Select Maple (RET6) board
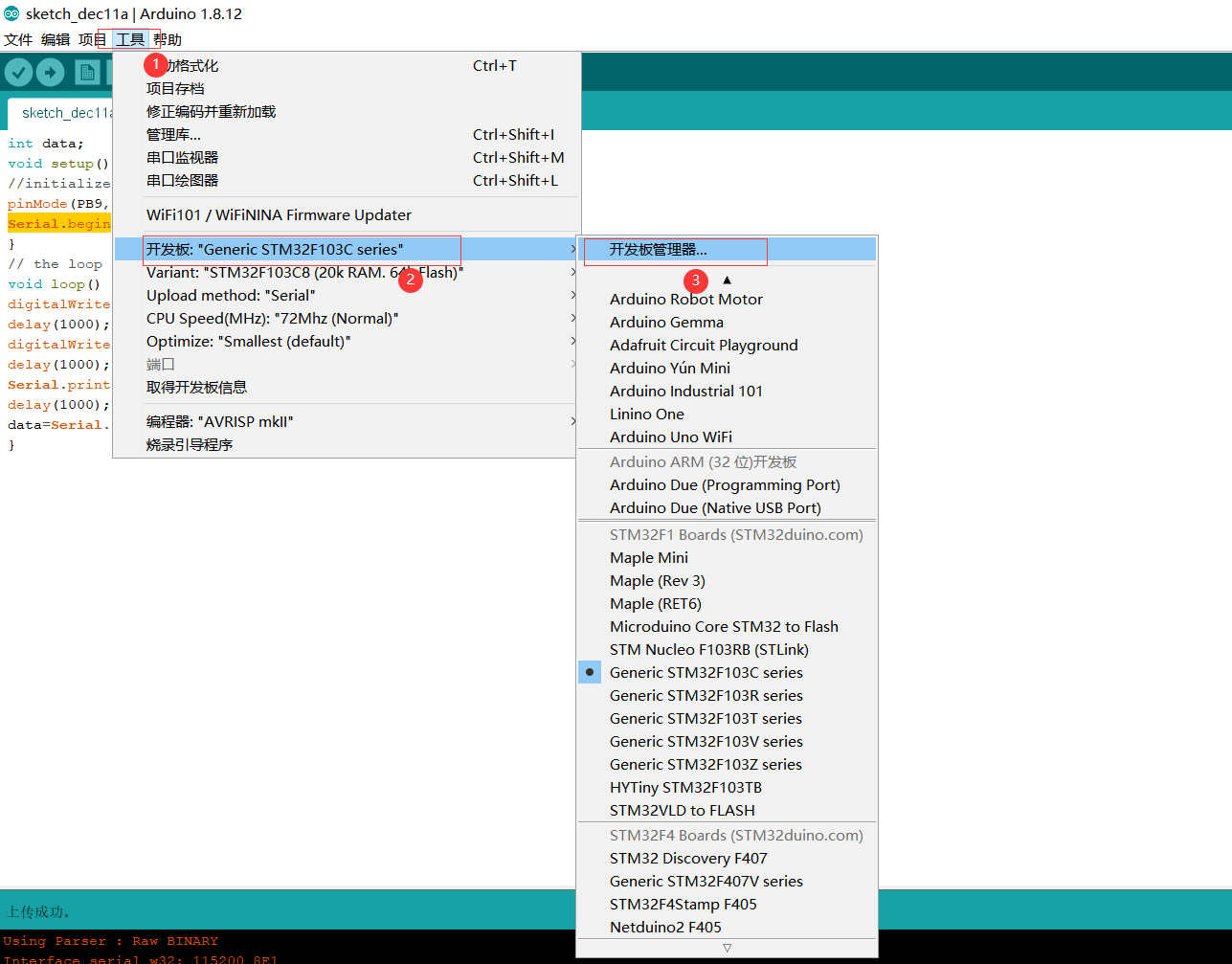This screenshot has height=964, width=1232. coord(728,603)
